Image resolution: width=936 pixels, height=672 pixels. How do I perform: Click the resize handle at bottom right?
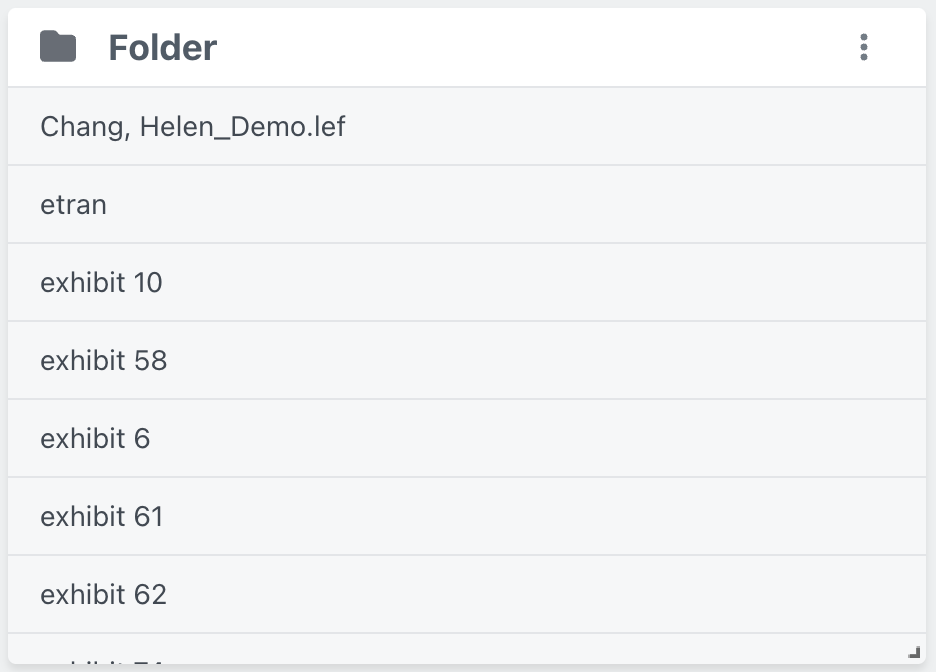917,653
